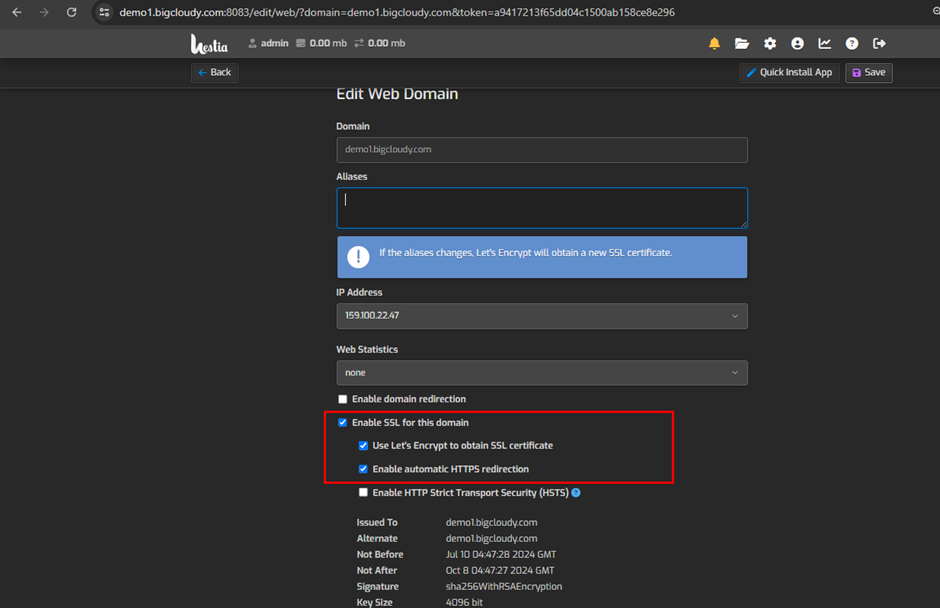940x608 pixels.
Task: Click the Hestia logo
Action: click(x=207, y=43)
